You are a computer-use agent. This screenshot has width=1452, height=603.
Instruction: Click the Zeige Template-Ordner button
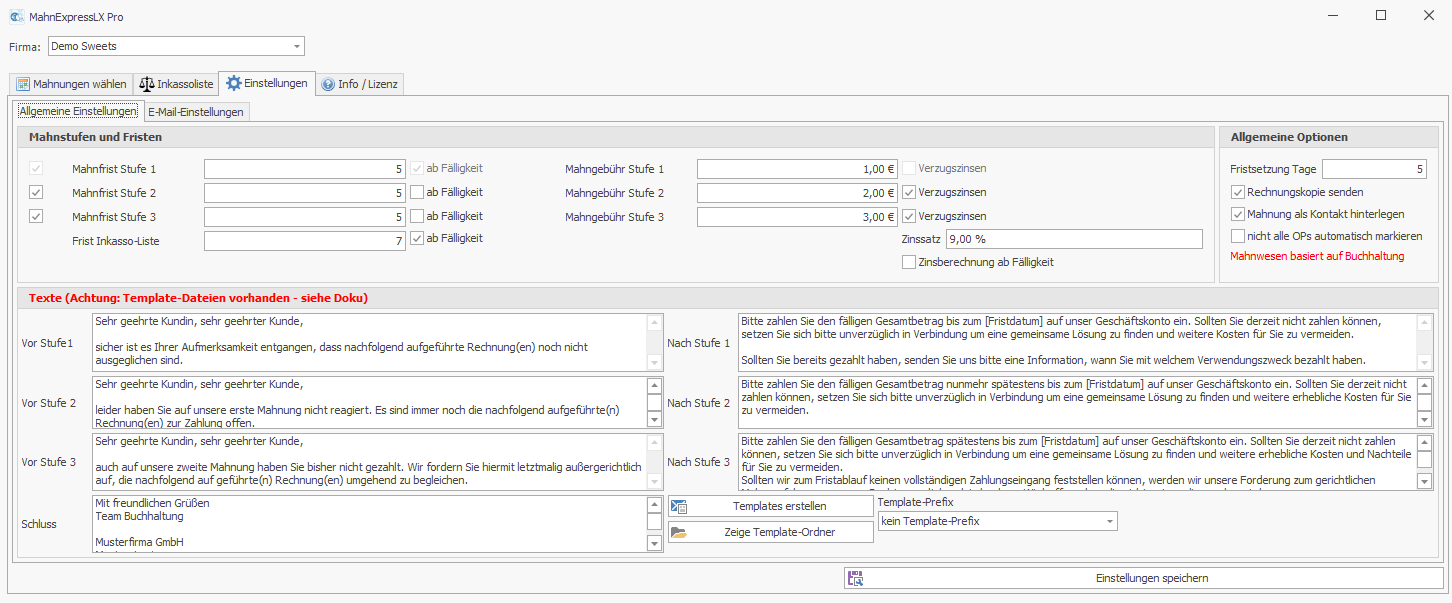(x=771, y=532)
